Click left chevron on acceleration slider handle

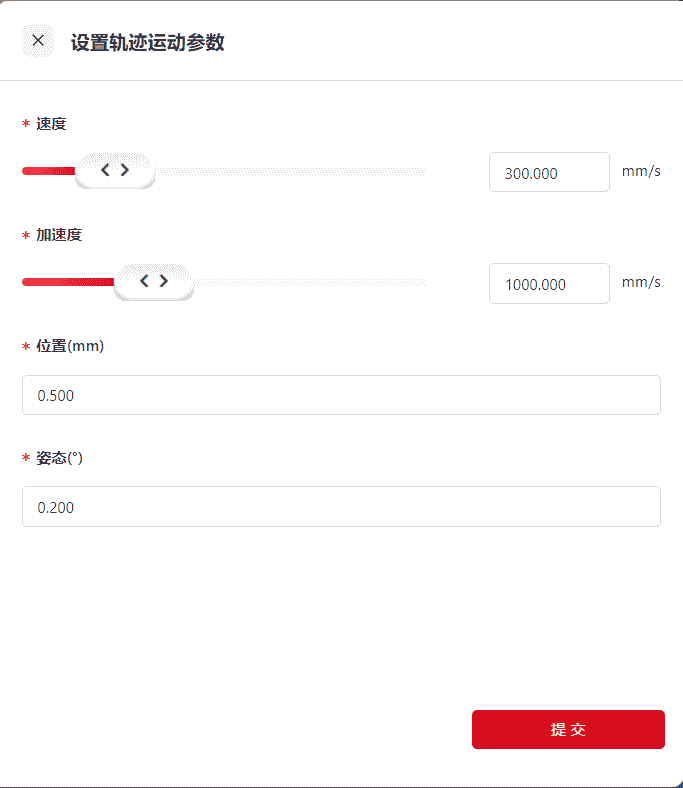[144, 281]
